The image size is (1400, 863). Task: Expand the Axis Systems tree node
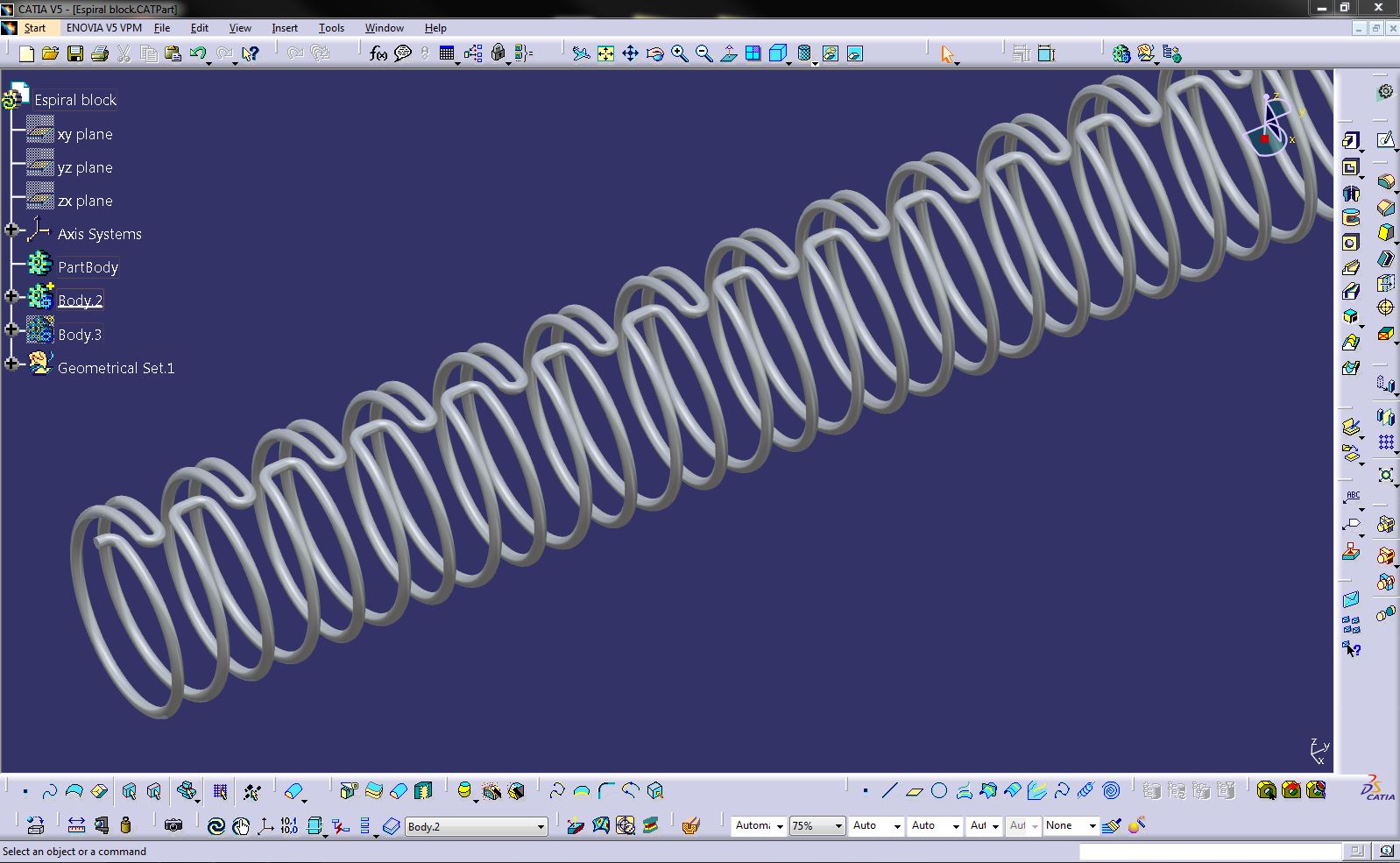click(x=11, y=230)
